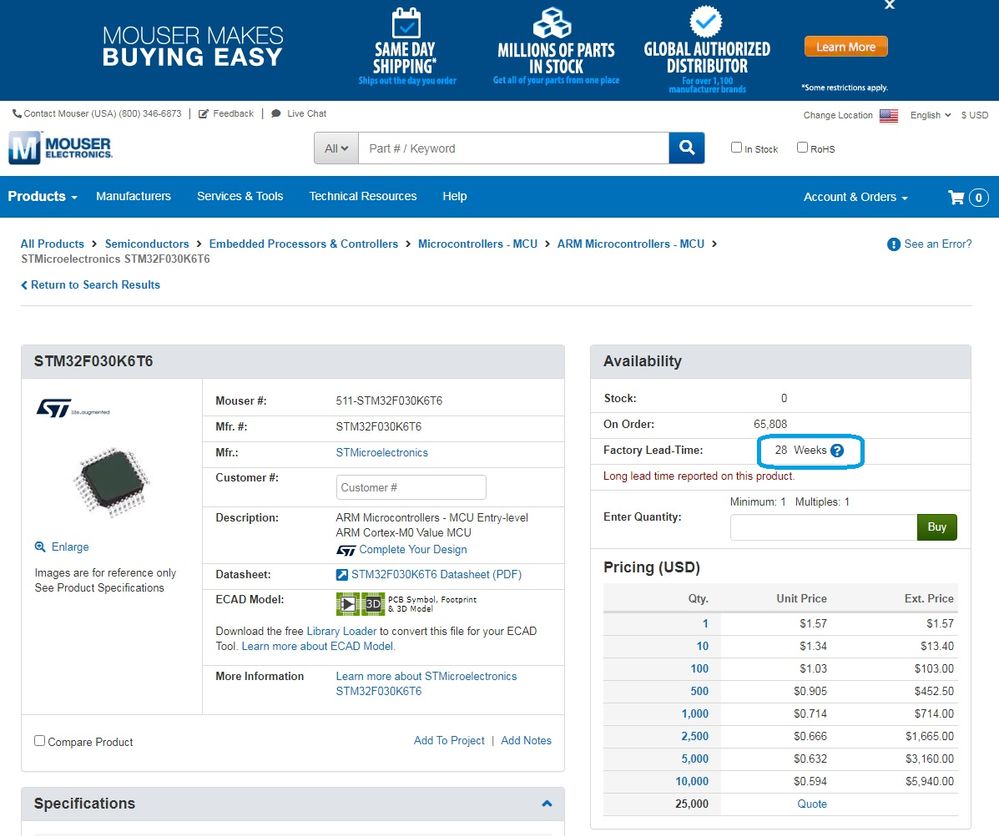
Task: Click the Add Notes link
Action: pyautogui.click(x=526, y=740)
